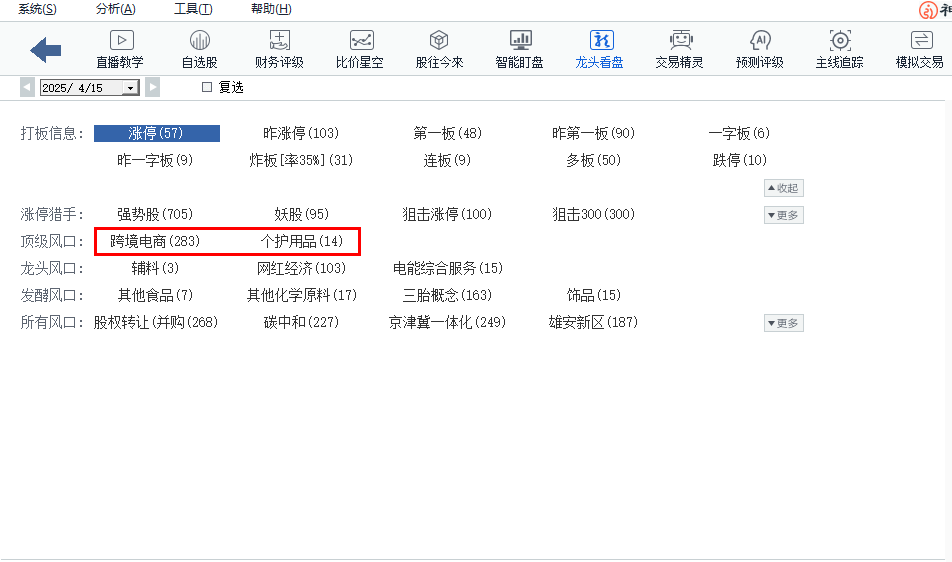Open the date dropdown arrow
The width and height of the screenshot is (952, 562).
(x=130, y=88)
